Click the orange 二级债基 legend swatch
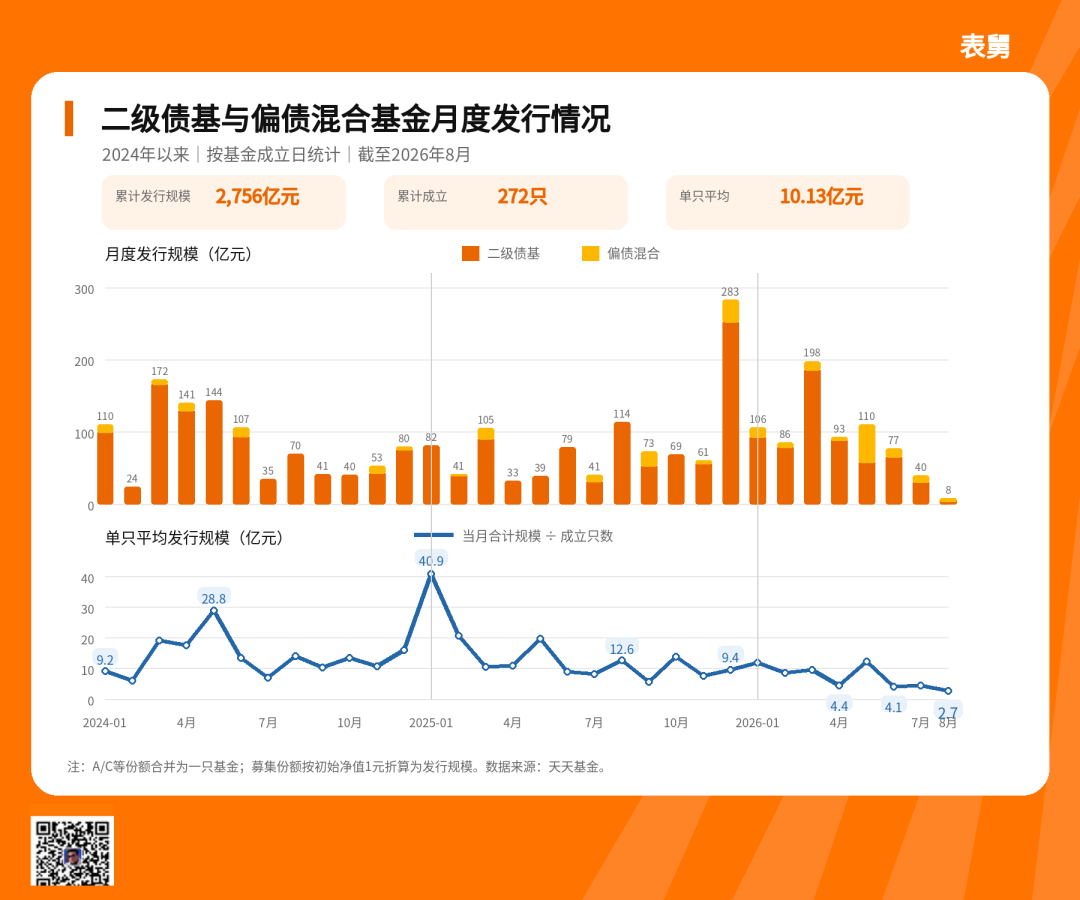 click(x=470, y=253)
